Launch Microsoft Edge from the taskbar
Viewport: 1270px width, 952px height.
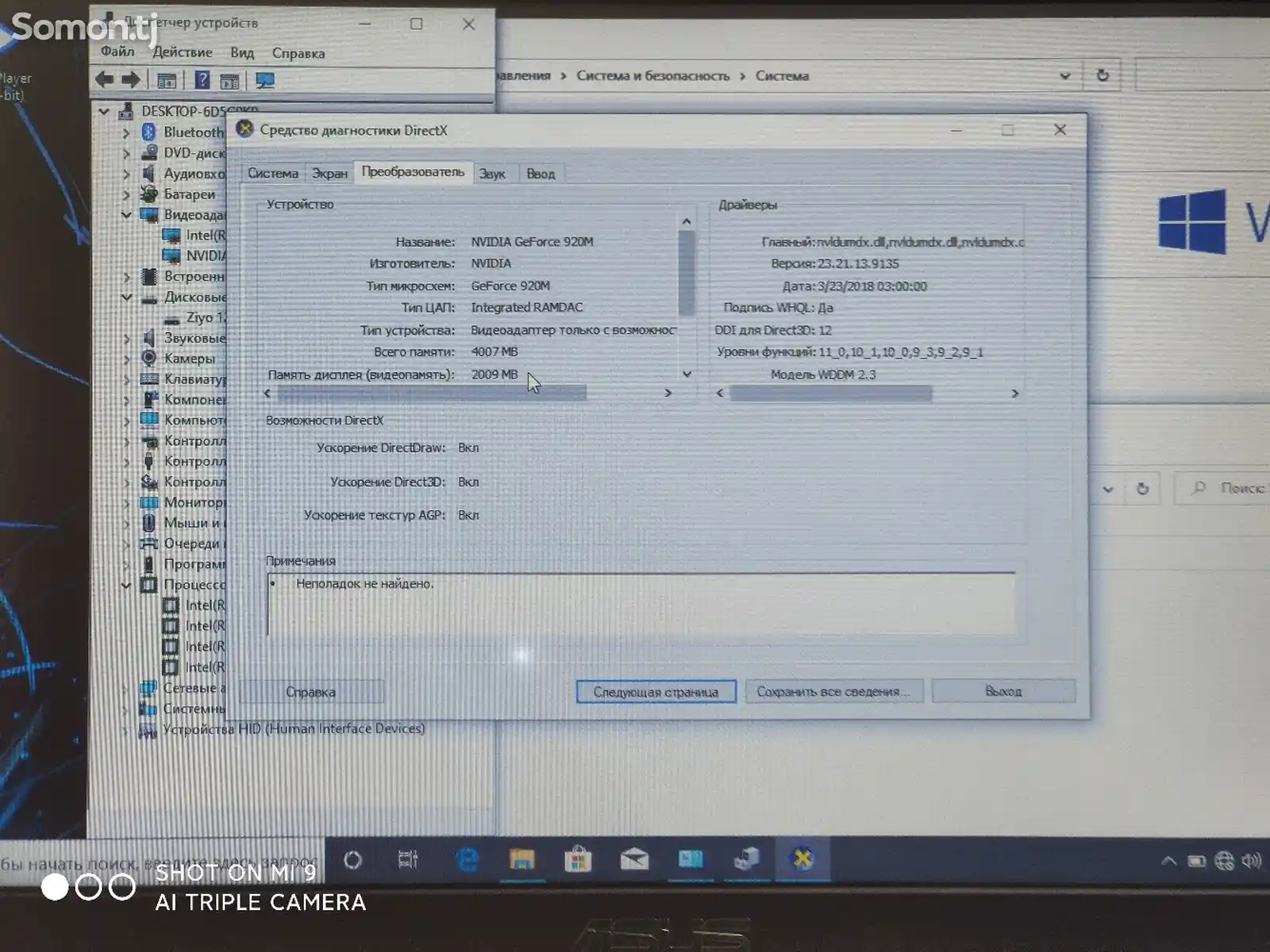pyautogui.click(x=468, y=859)
